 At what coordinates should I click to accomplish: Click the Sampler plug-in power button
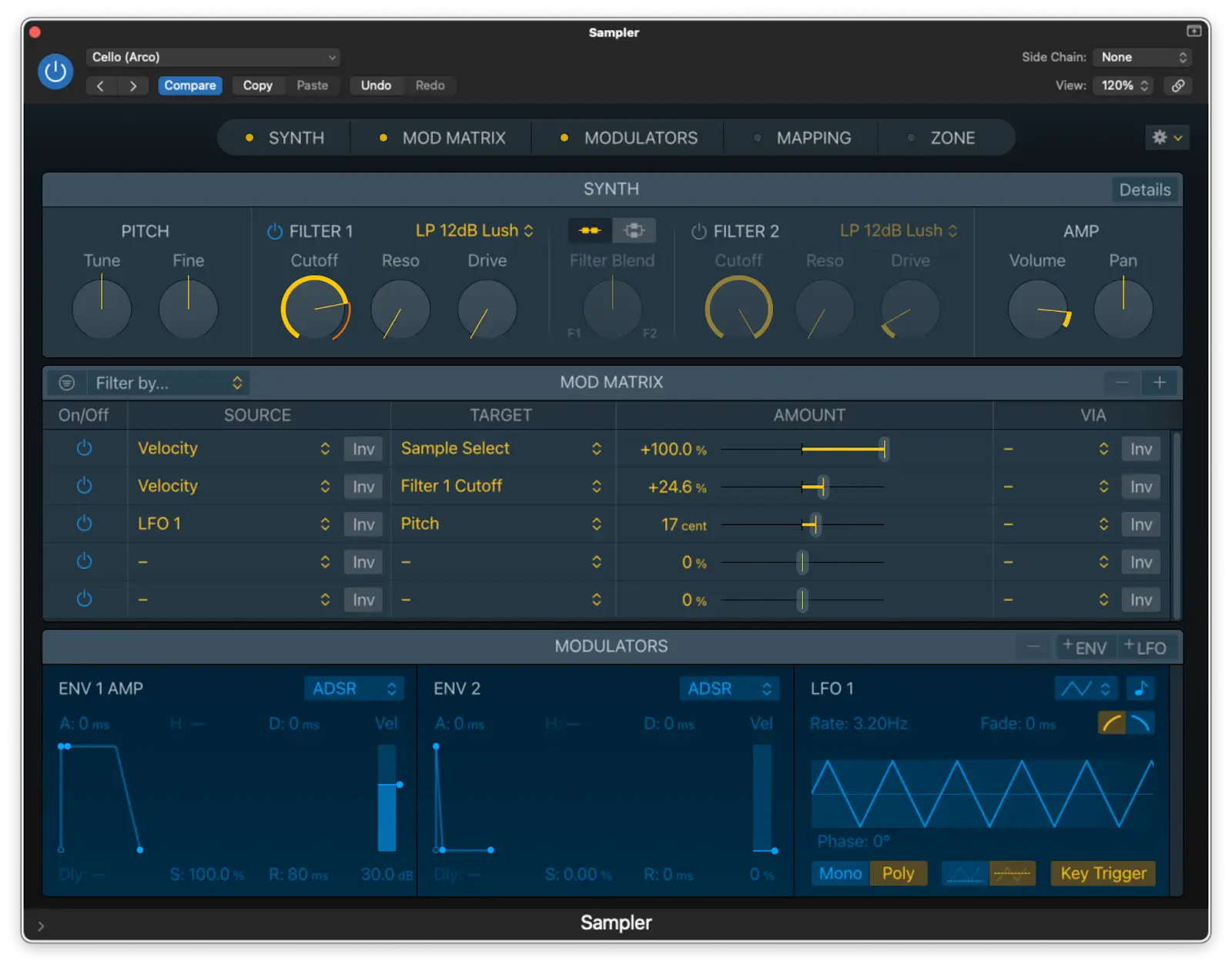55,72
